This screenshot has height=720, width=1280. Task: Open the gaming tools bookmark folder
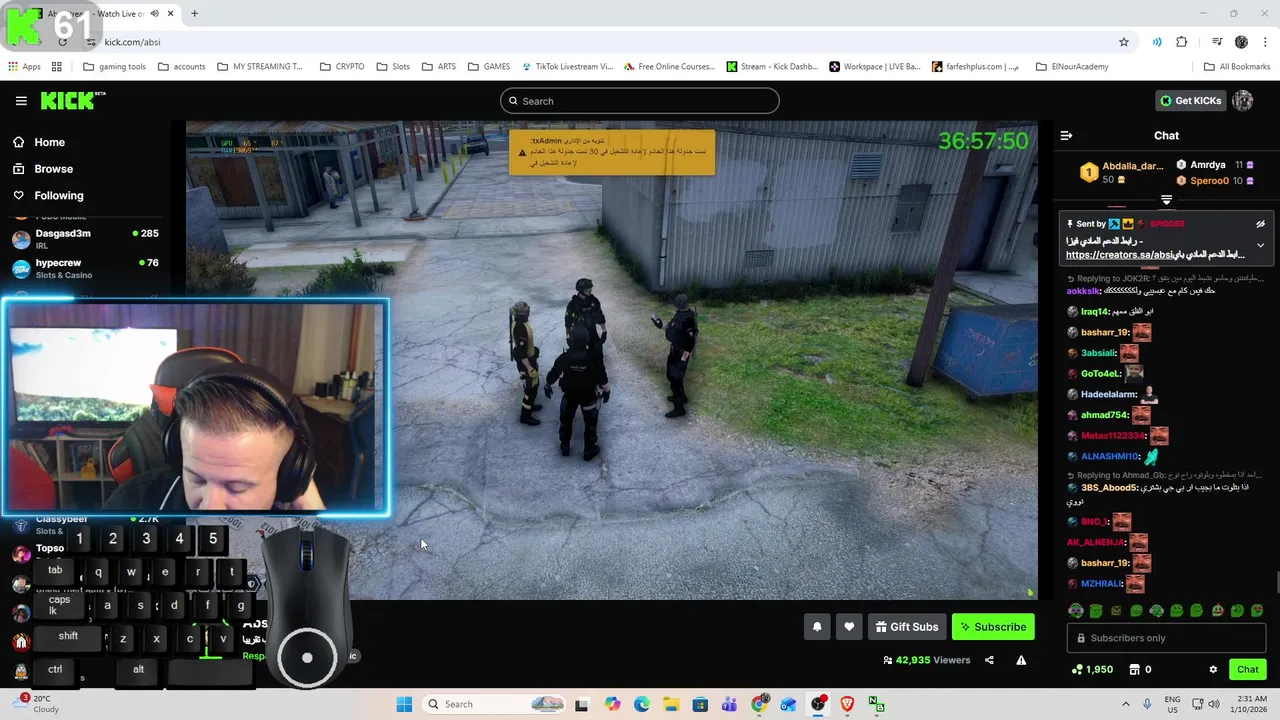(x=115, y=67)
